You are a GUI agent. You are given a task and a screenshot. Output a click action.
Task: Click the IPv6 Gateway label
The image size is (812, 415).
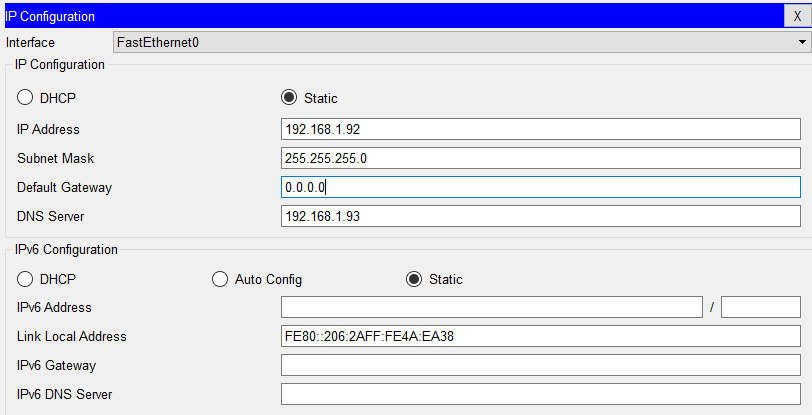point(56,366)
